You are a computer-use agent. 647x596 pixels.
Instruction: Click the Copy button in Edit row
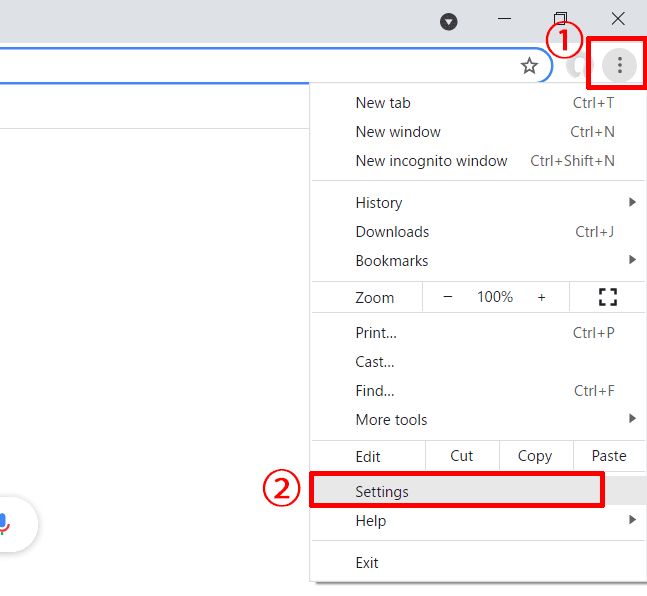535,456
